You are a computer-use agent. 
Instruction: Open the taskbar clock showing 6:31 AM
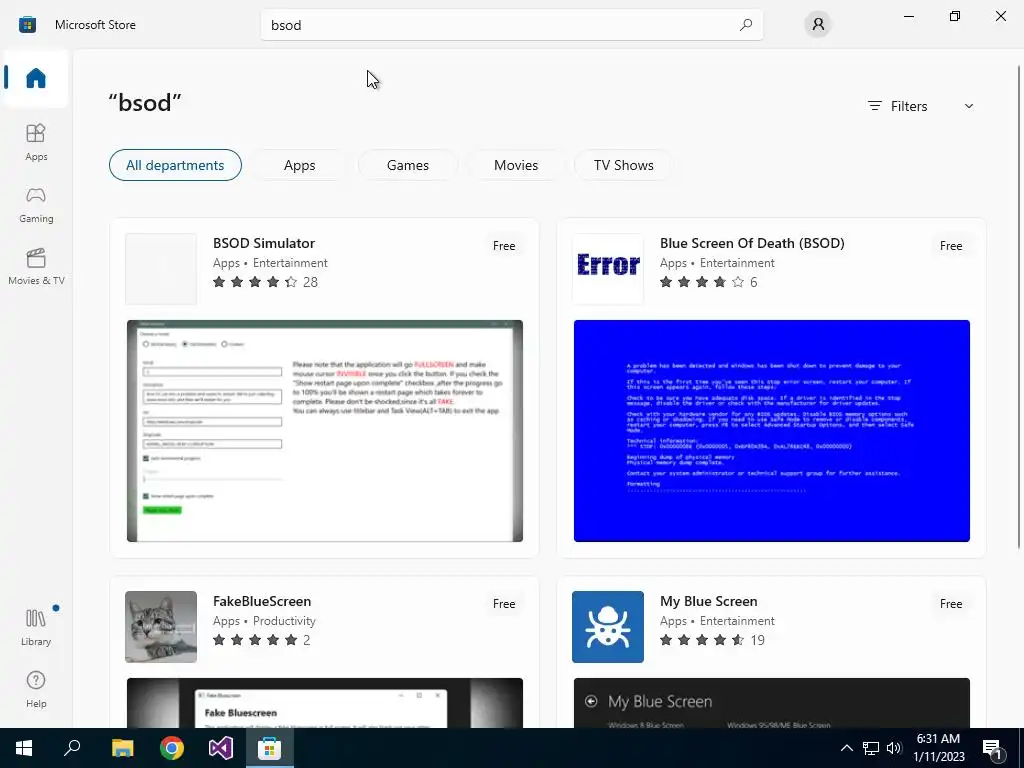(x=938, y=748)
